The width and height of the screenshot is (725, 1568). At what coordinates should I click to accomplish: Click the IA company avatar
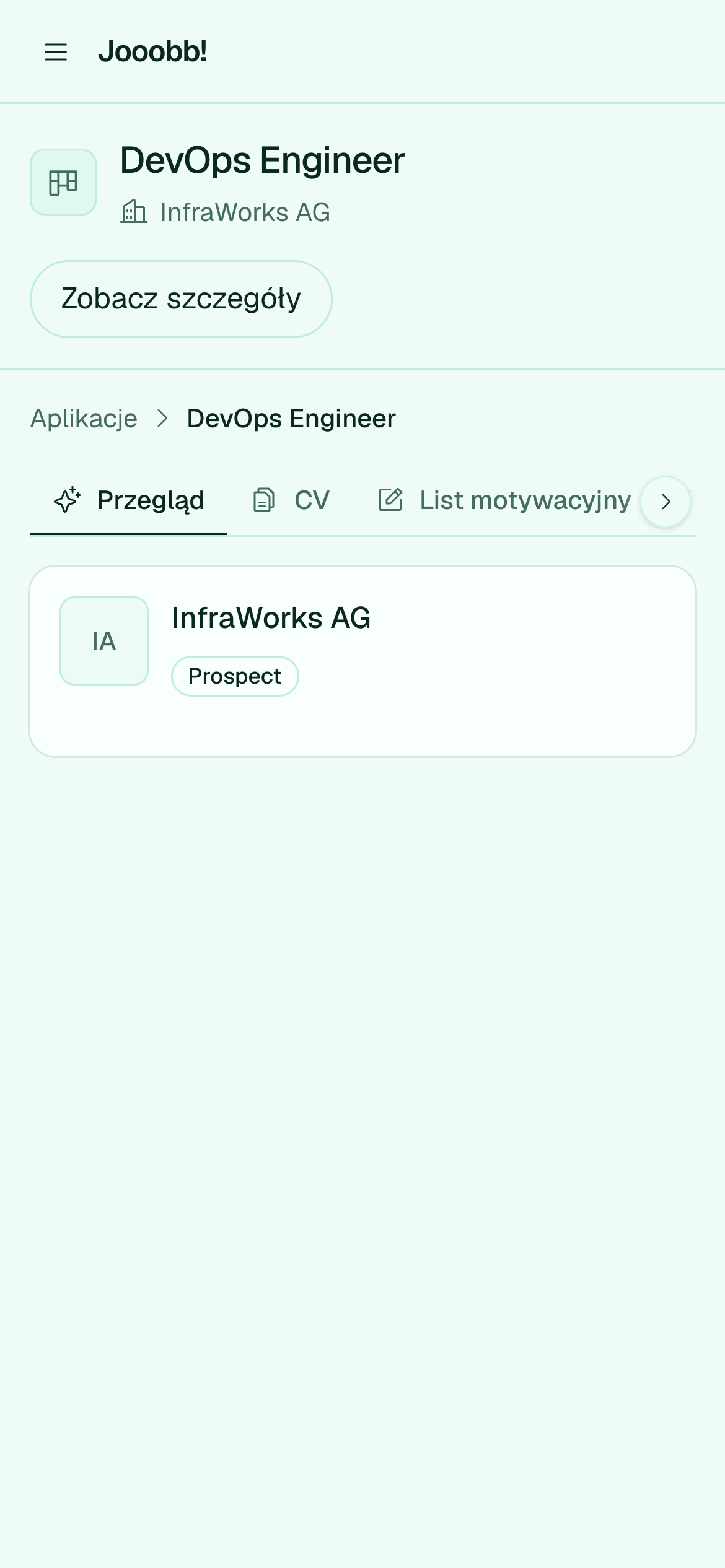(x=104, y=641)
